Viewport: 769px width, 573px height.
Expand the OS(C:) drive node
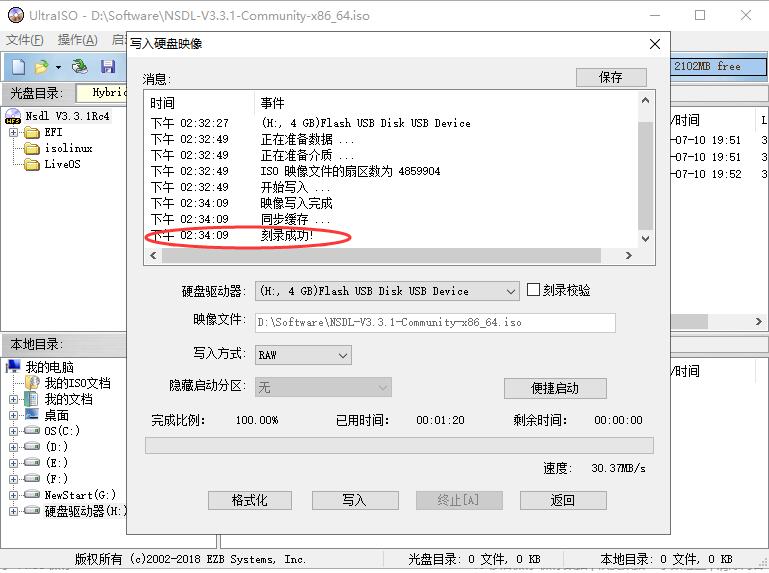pos(14,432)
